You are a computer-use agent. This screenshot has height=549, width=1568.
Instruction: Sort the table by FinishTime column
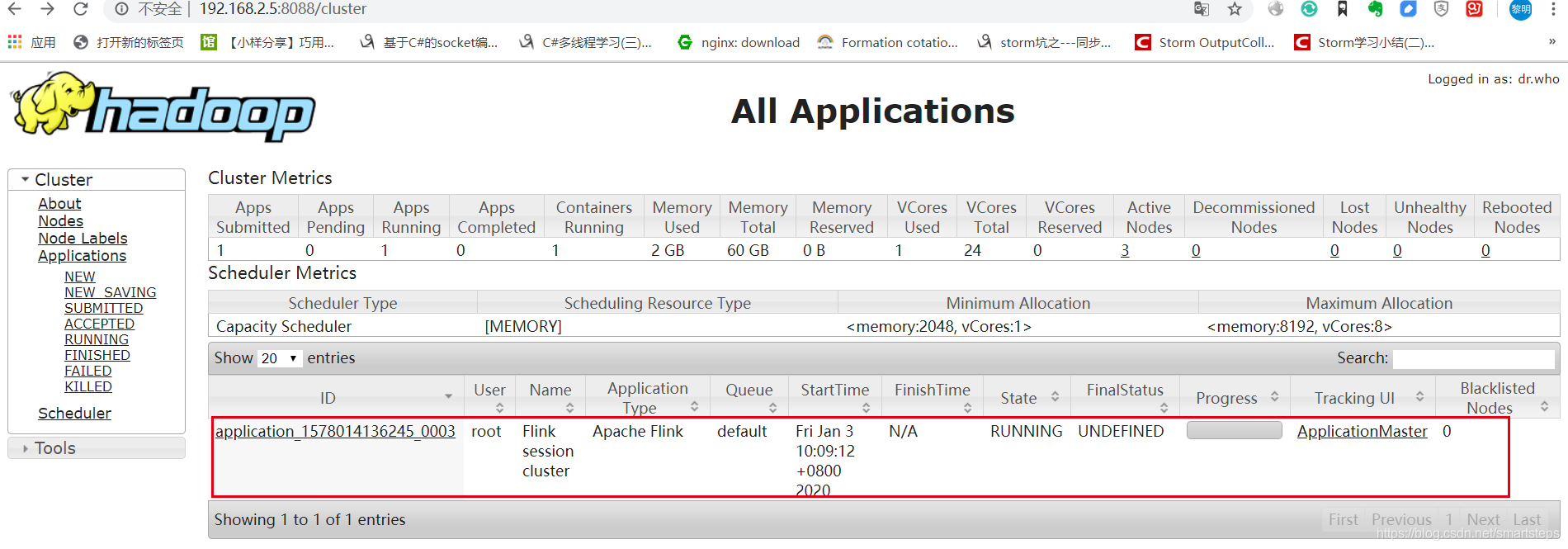[x=933, y=398]
